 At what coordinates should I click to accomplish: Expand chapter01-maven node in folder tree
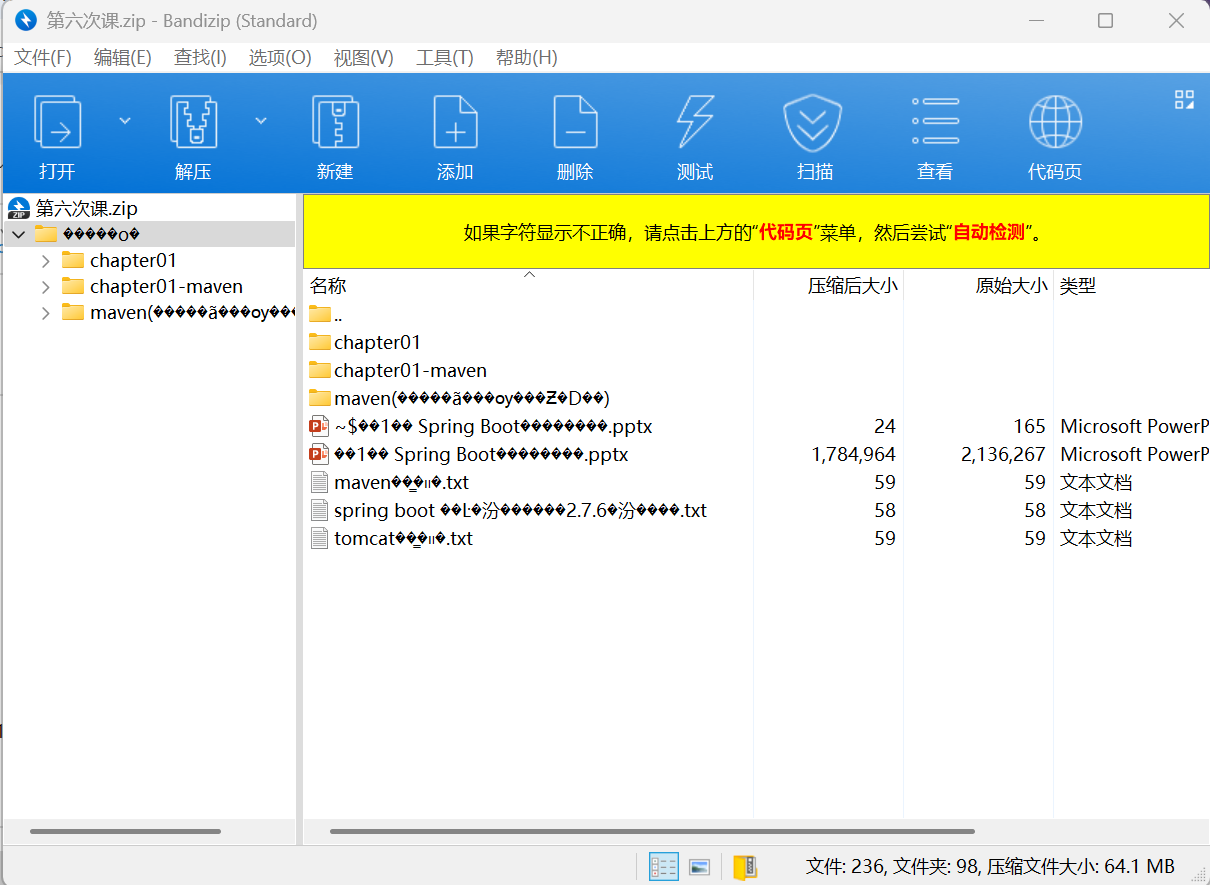point(46,286)
